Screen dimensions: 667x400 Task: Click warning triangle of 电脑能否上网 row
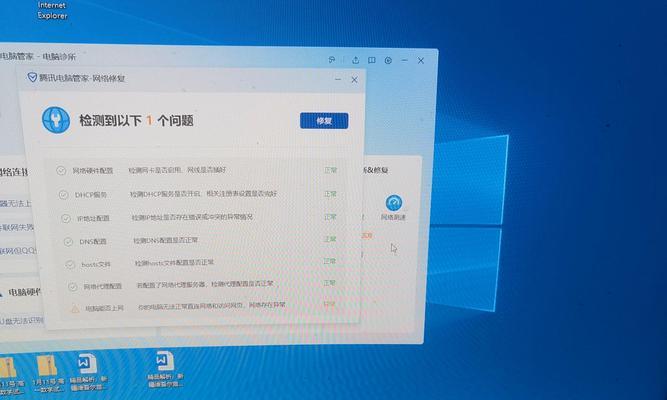tap(75, 308)
